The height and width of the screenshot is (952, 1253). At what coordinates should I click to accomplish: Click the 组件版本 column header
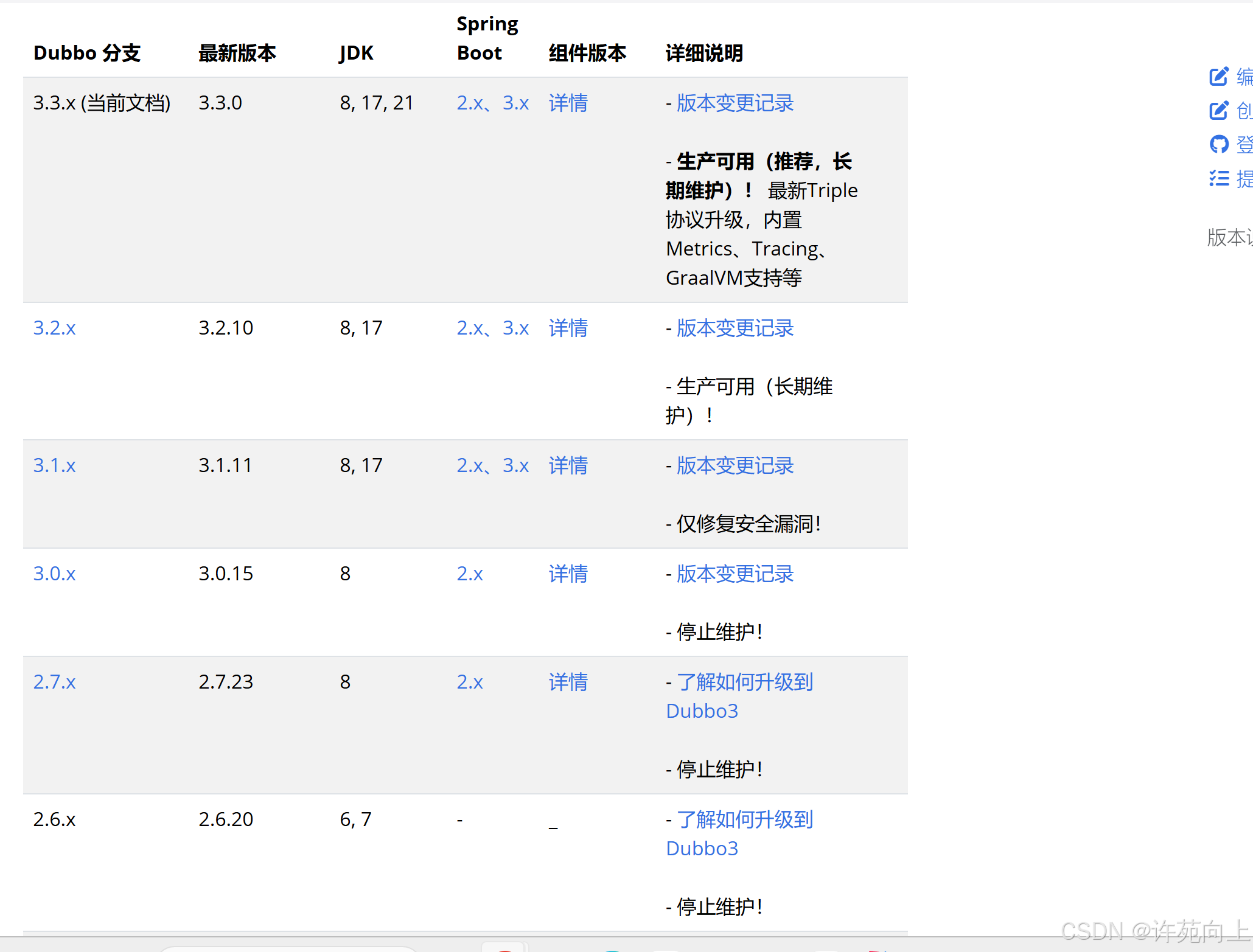(x=587, y=53)
